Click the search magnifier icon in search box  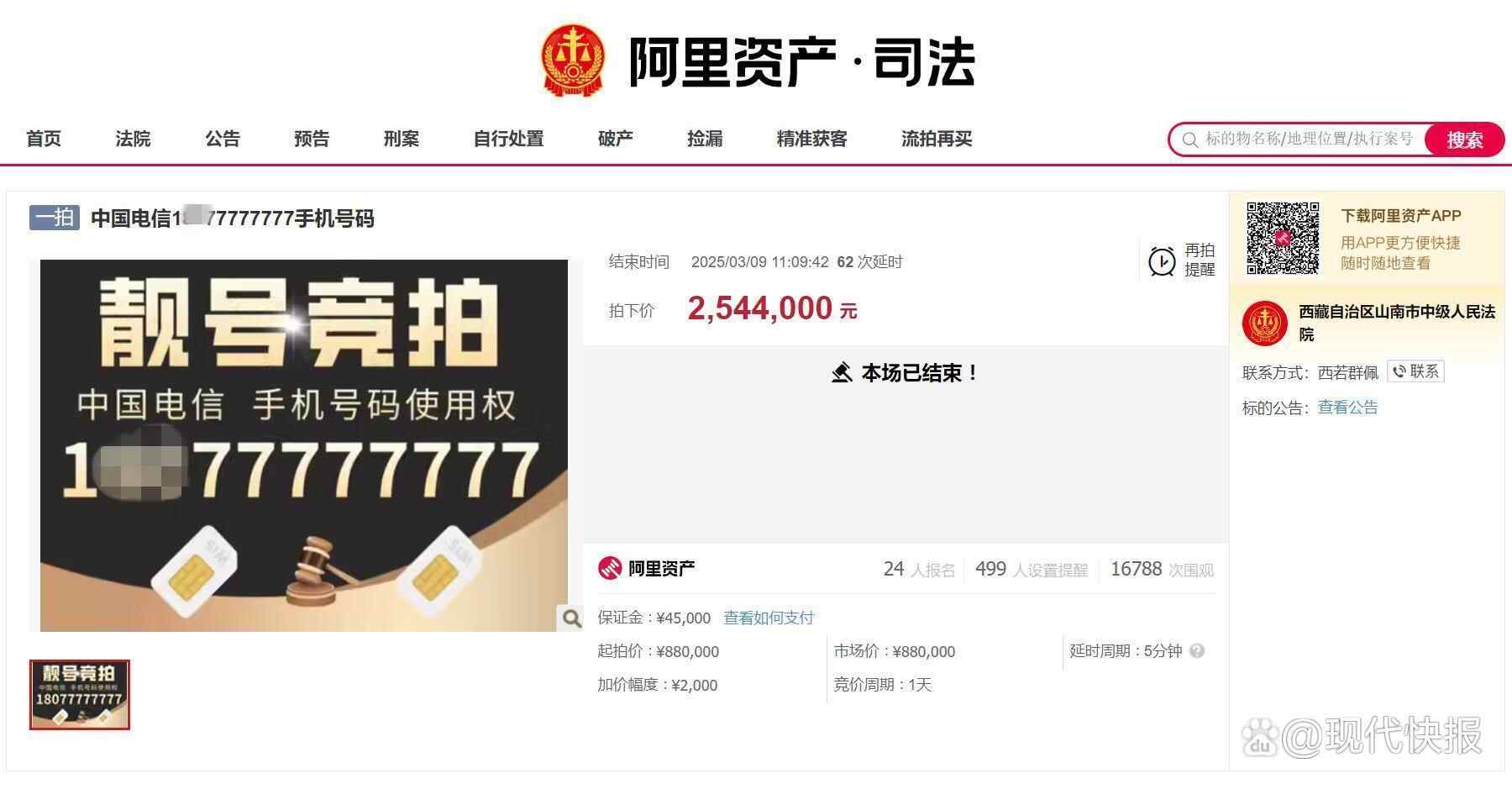point(1189,139)
